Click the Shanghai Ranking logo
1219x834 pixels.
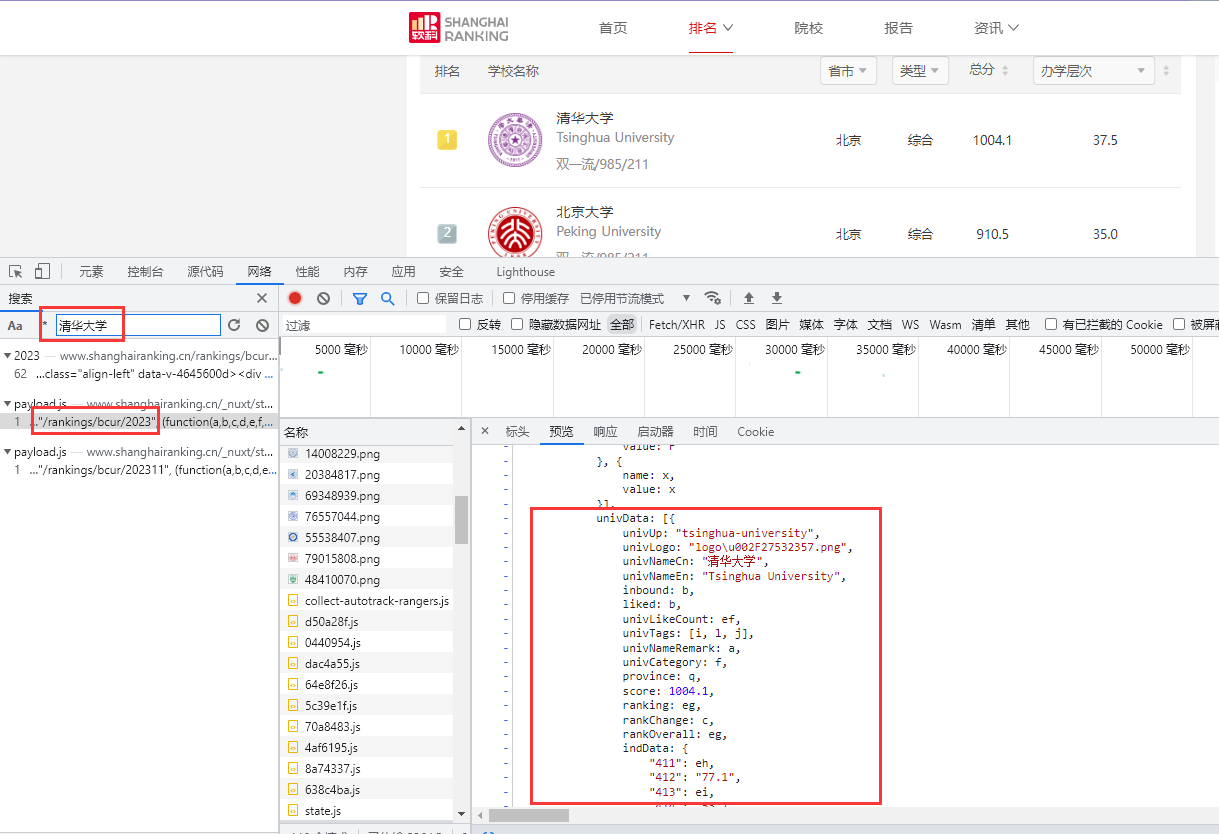[459, 28]
